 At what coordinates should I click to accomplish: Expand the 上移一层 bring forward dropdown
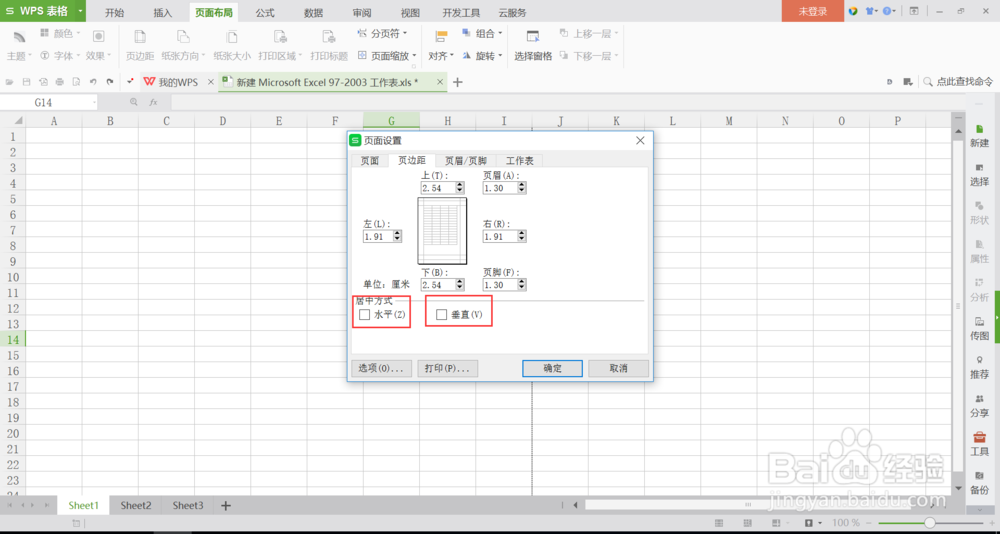coord(616,33)
